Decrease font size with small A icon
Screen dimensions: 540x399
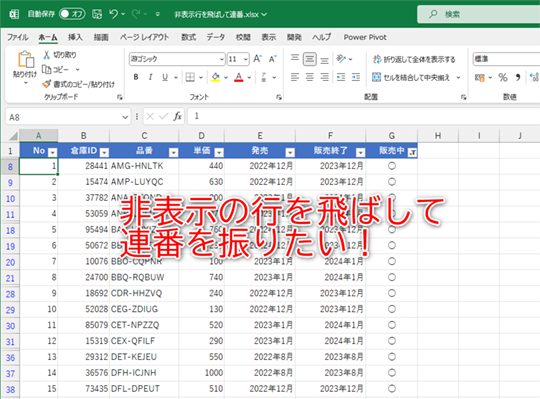(x=272, y=59)
